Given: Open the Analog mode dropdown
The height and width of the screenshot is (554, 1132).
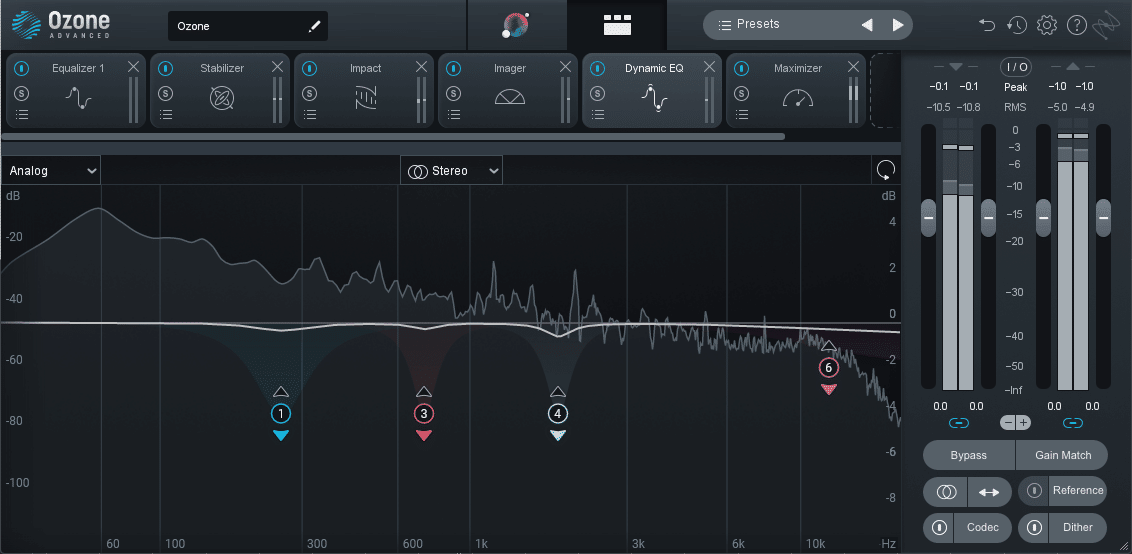Looking at the screenshot, I should [x=51, y=171].
